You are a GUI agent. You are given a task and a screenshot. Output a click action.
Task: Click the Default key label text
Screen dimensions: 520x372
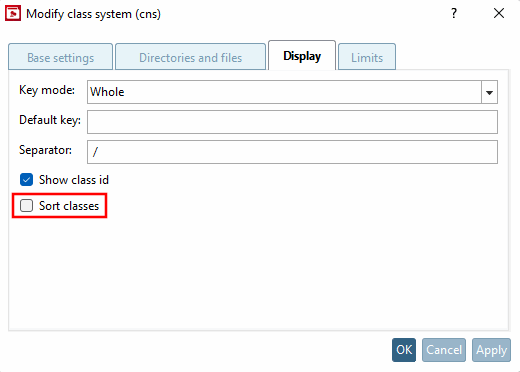click(50, 120)
